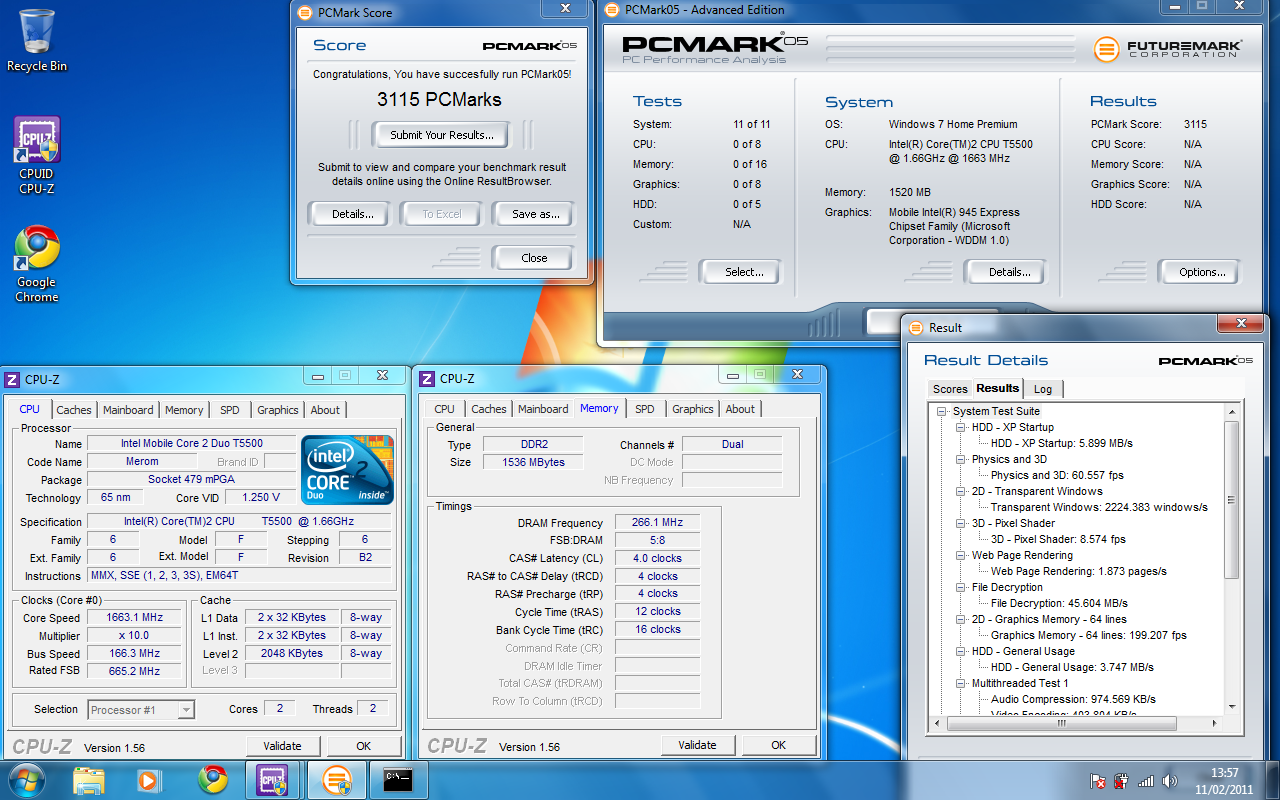Open Windows Media Player from the taskbar
This screenshot has width=1280, height=800.
point(148,780)
